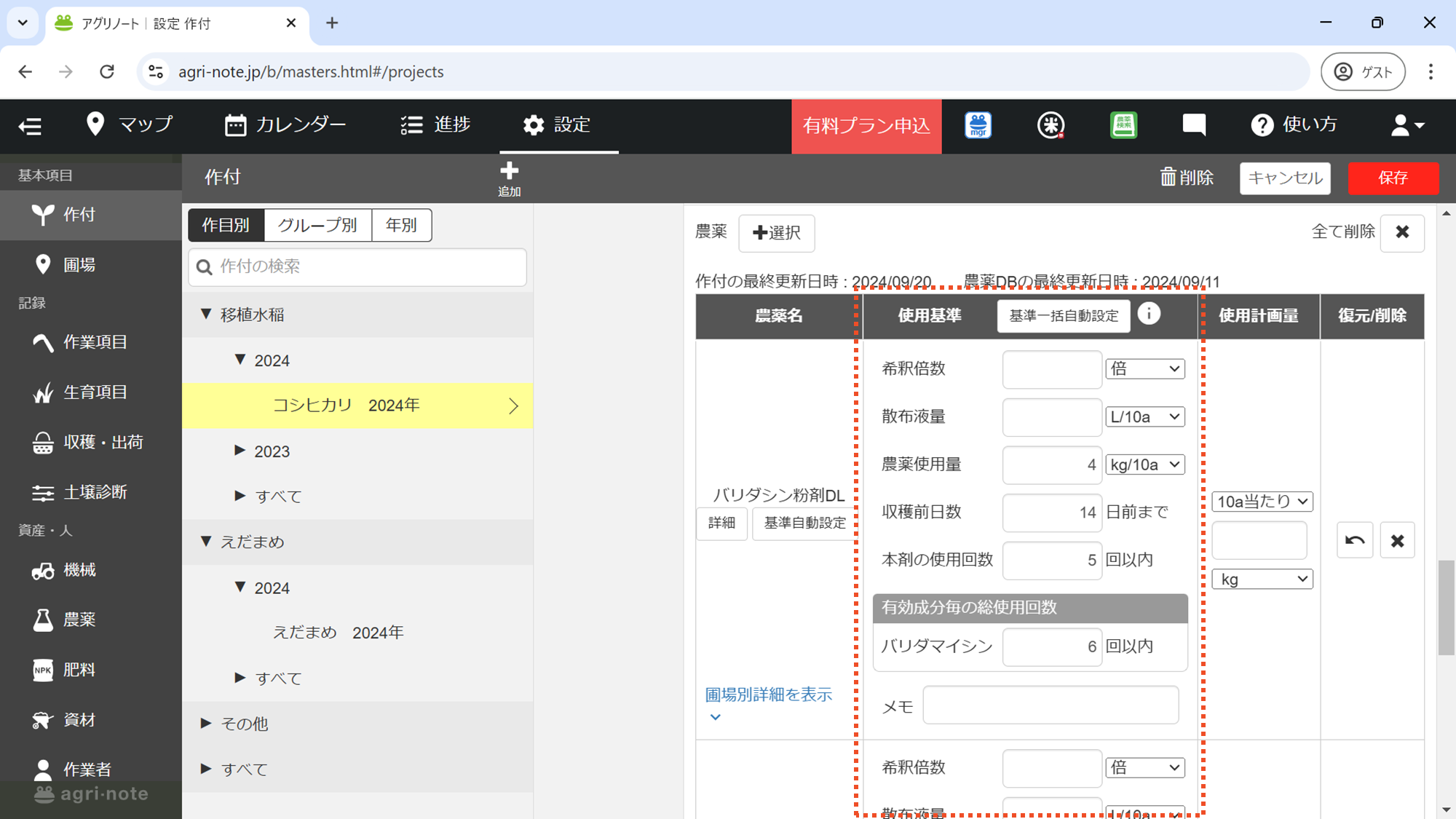
Task: Open the 10a当たり dropdown
Action: [x=1262, y=501]
